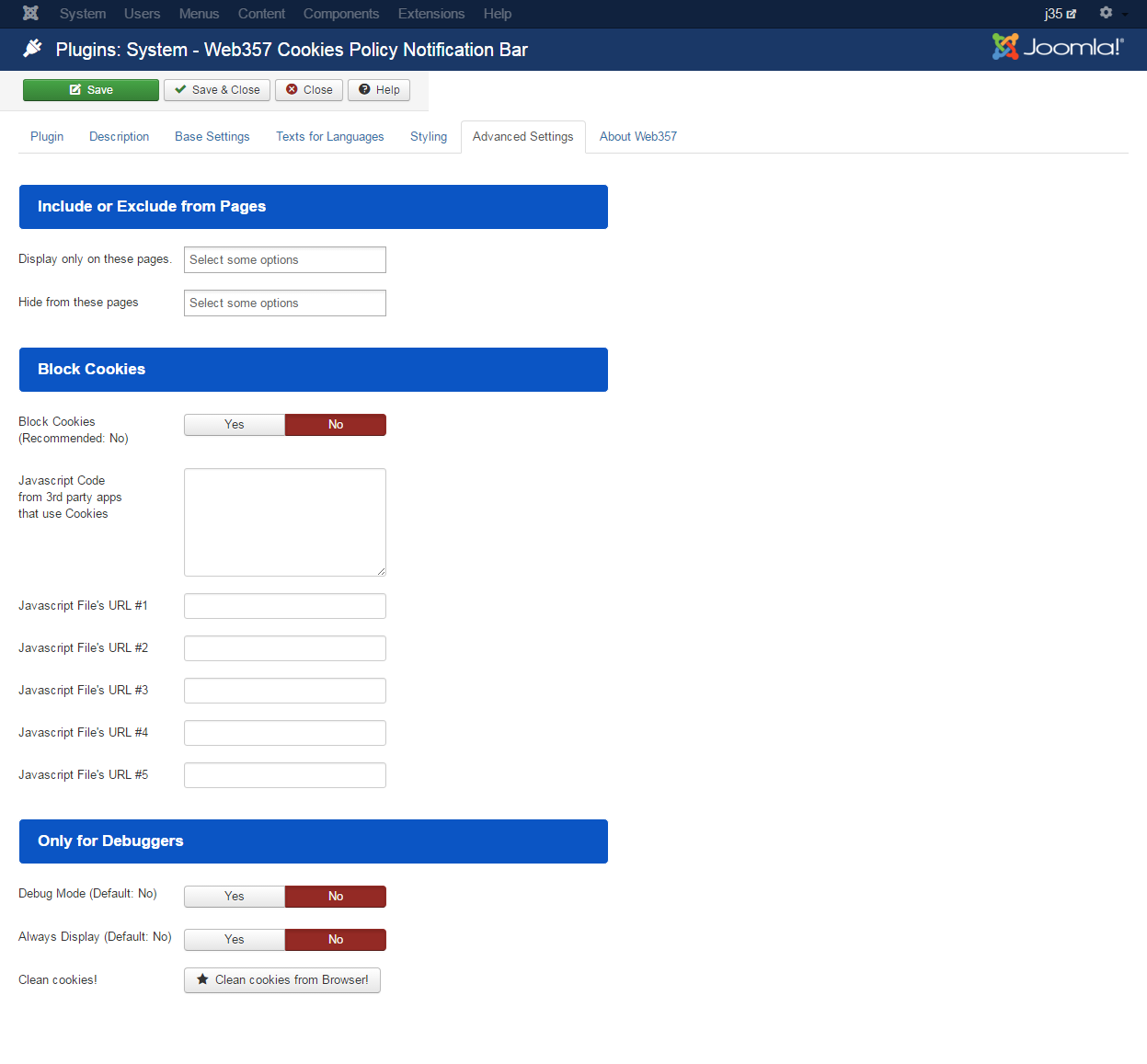The width and height of the screenshot is (1147, 1064).
Task: Open the Menus menu
Action: click(x=200, y=14)
